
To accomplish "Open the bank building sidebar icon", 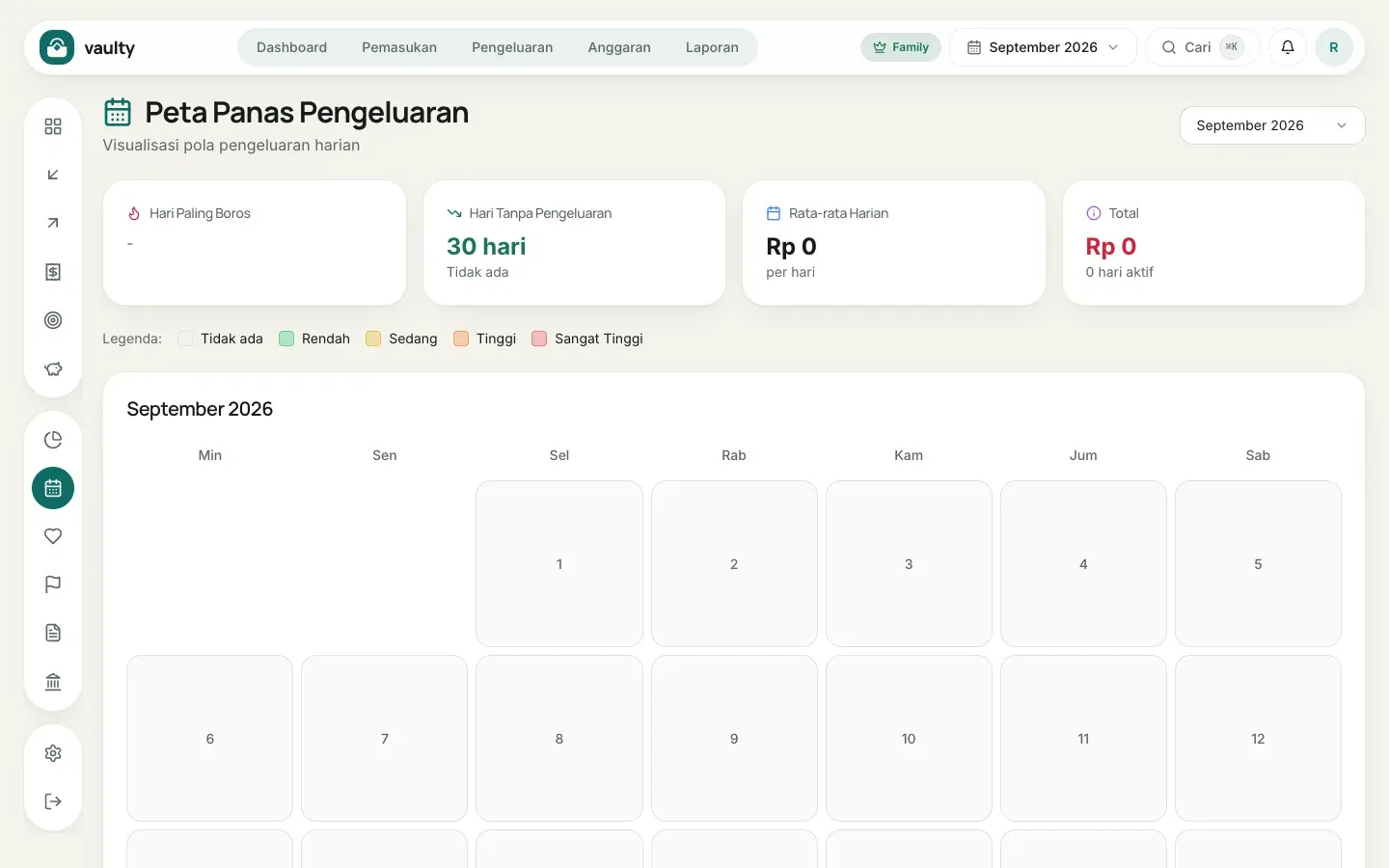I will coord(53,682).
